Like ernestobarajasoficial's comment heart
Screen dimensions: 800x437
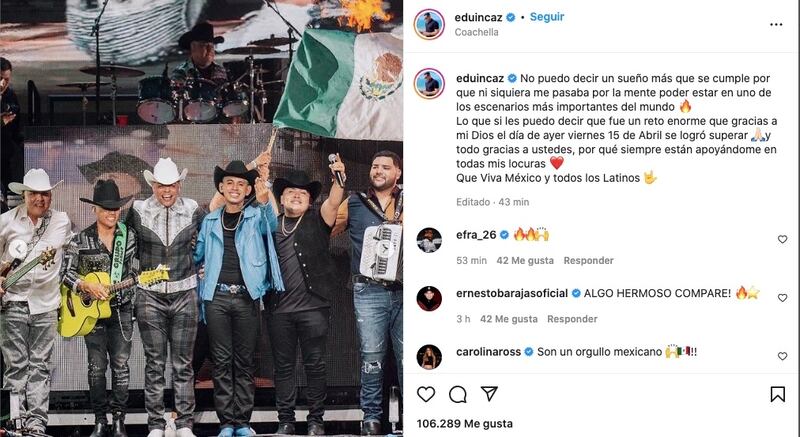tap(782, 297)
